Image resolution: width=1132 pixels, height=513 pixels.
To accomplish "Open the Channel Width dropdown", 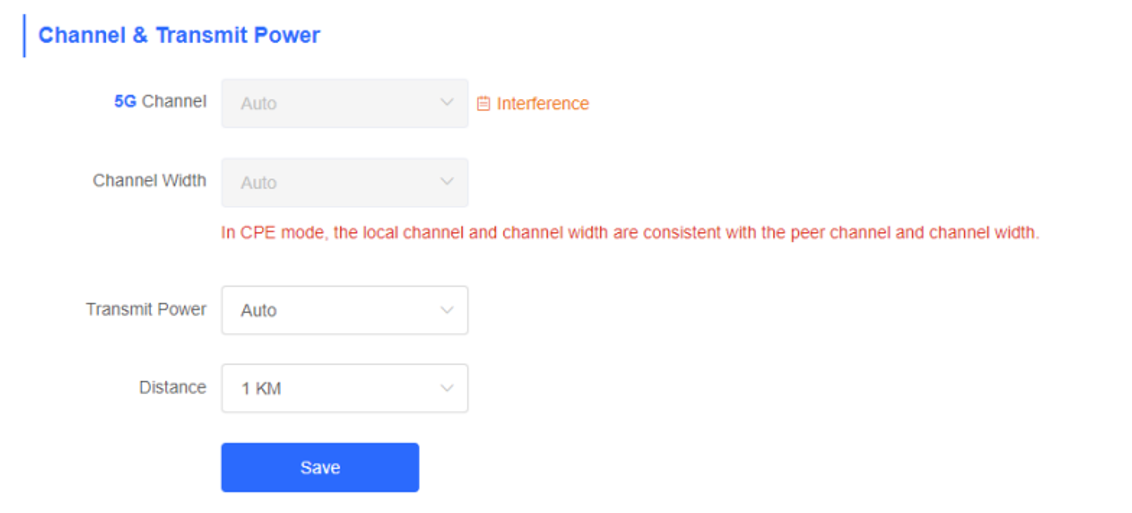I will [x=344, y=183].
